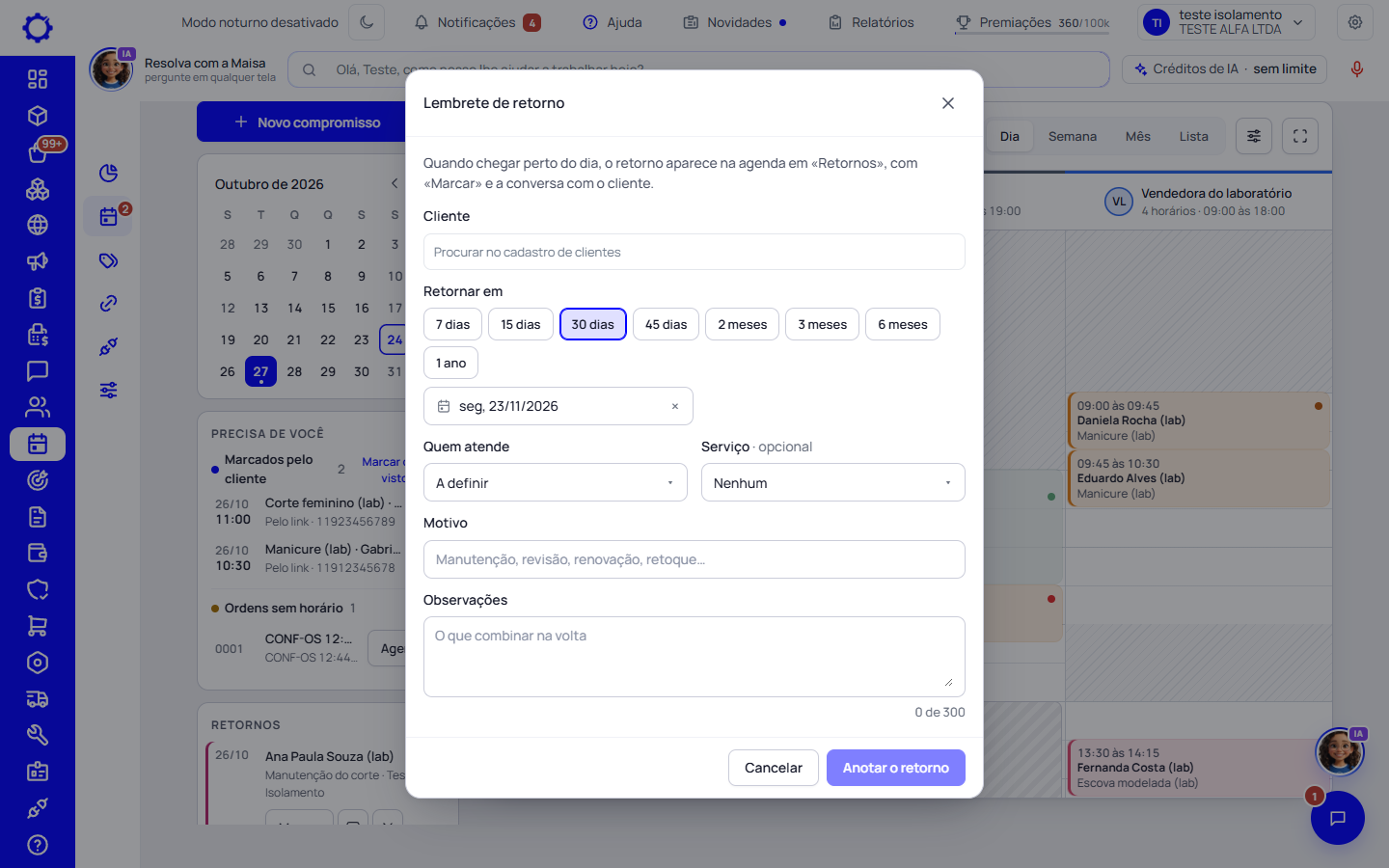Image resolution: width=1389 pixels, height=868 pixels.
Task: Open calendar icon in return date field
Action: [444, 406]
